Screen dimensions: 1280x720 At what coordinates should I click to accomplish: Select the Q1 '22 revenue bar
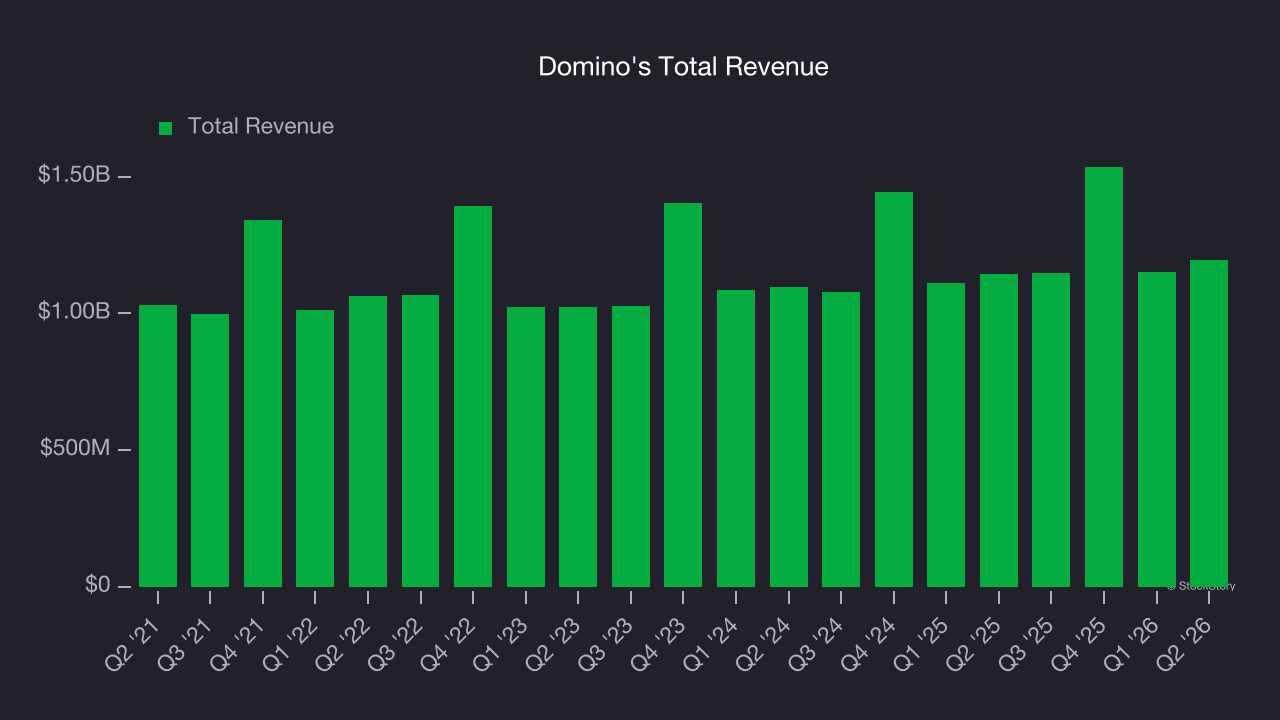pyautogui.click(x=315, y=448)
